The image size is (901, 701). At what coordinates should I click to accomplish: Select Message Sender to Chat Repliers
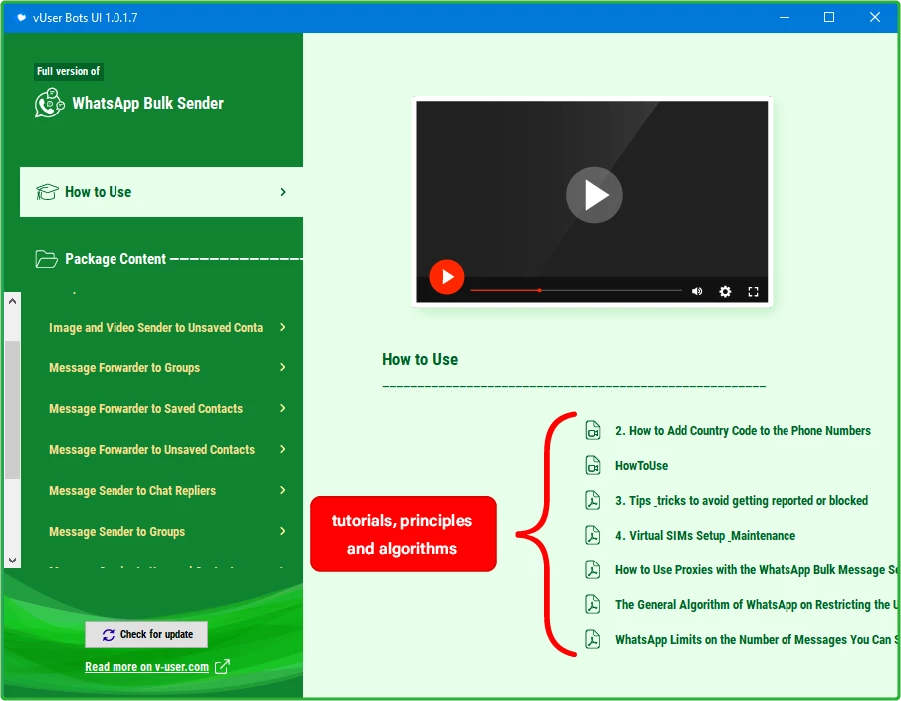[132, 491]
